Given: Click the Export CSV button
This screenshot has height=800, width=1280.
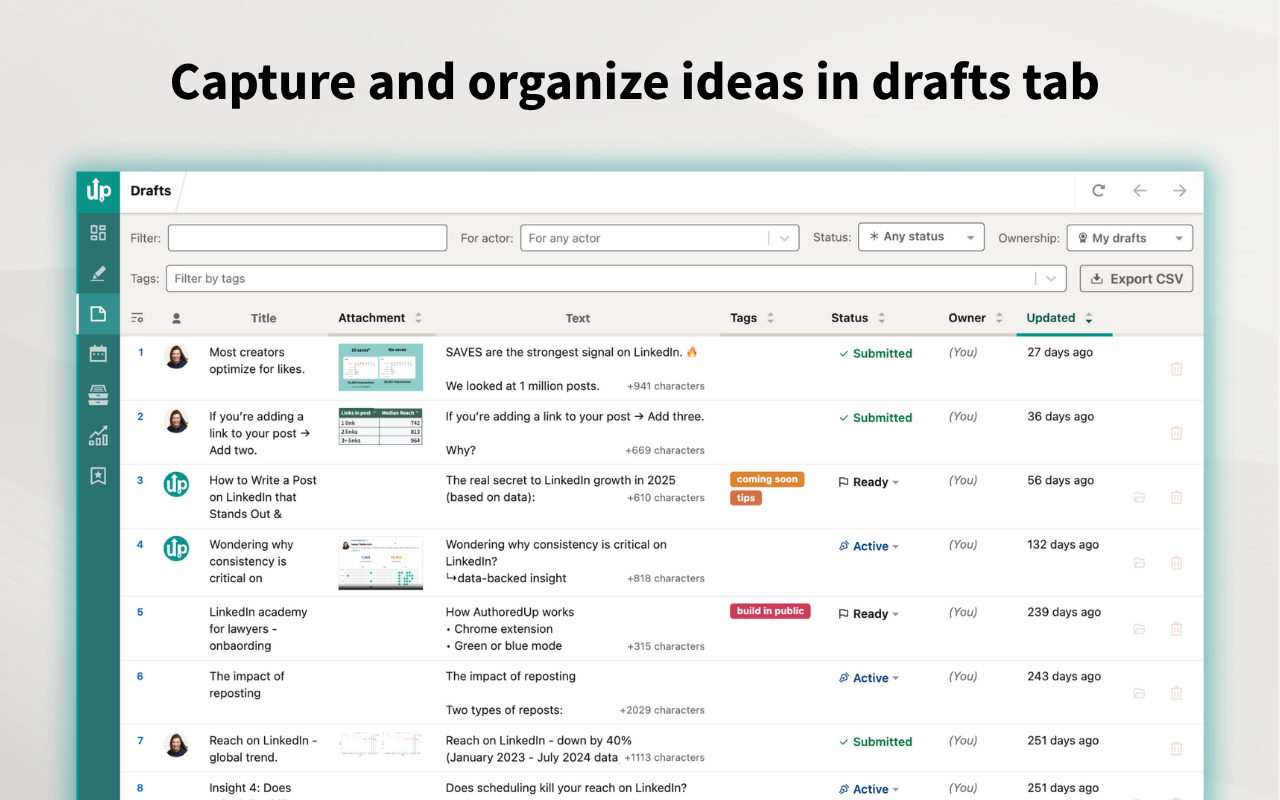Looking at the screenshot, I should click(x=1136, y=279).
